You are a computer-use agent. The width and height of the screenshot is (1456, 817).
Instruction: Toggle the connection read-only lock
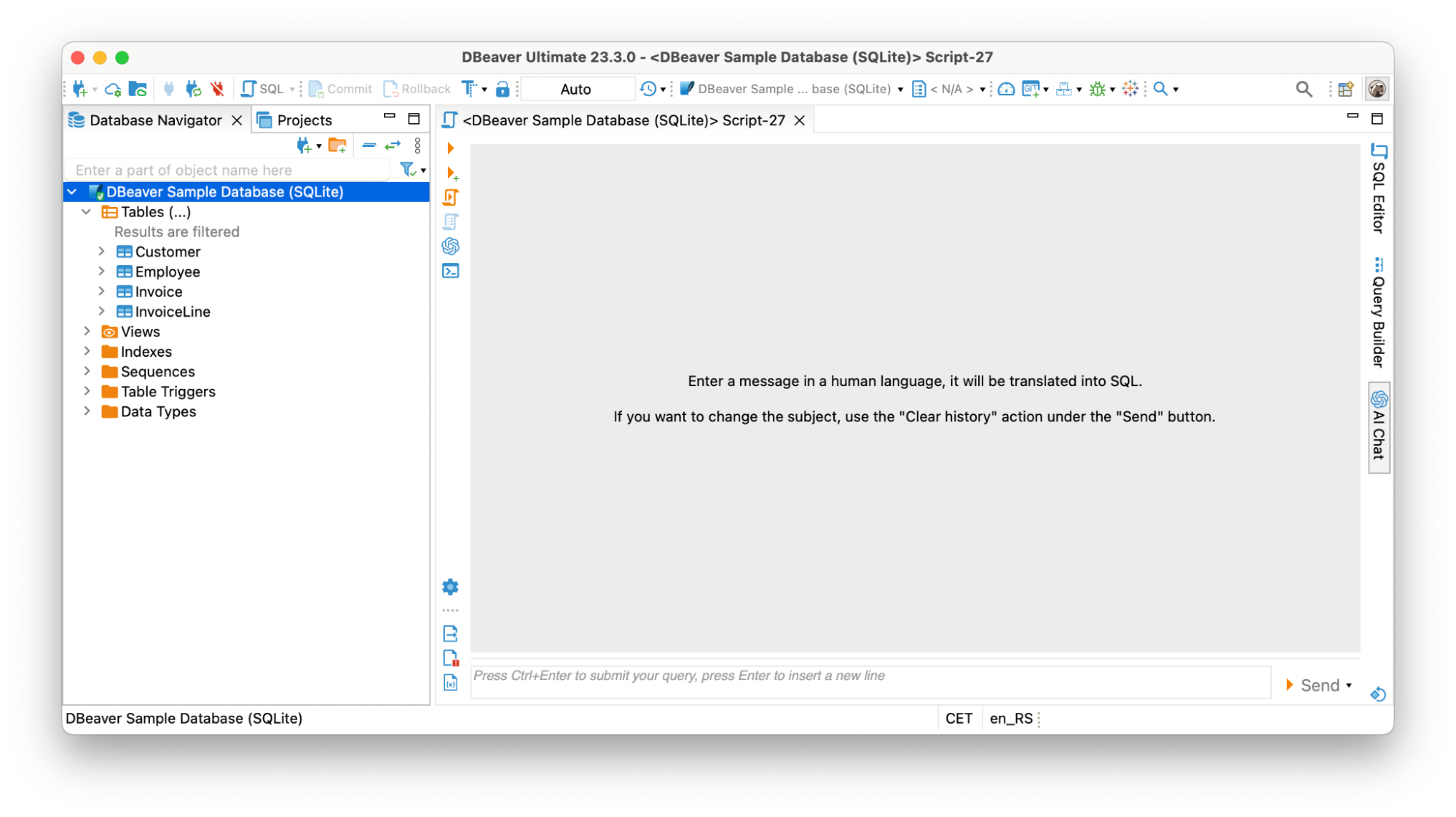tap(503, 88)
